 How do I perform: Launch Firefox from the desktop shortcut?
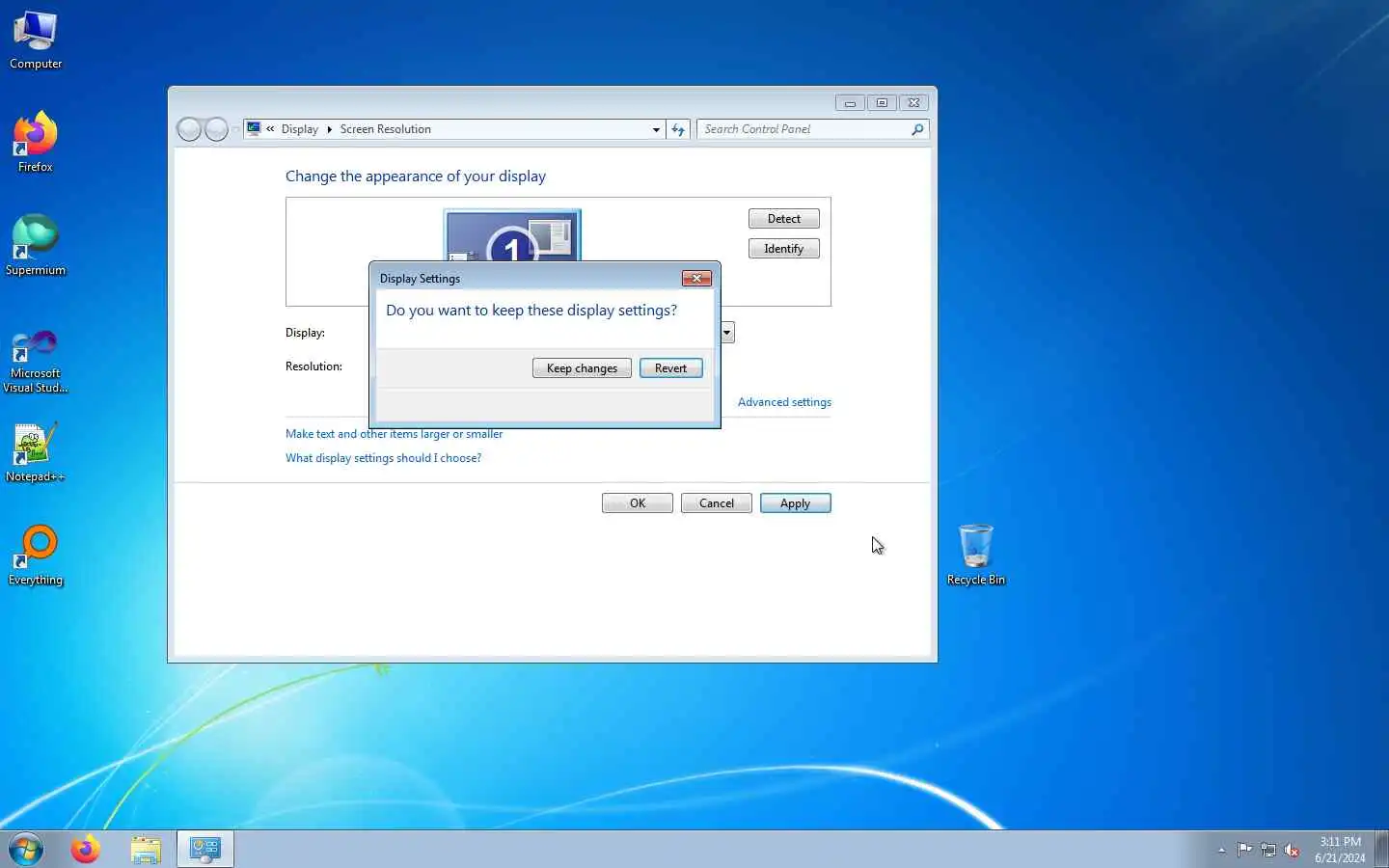tap(36, 143)
